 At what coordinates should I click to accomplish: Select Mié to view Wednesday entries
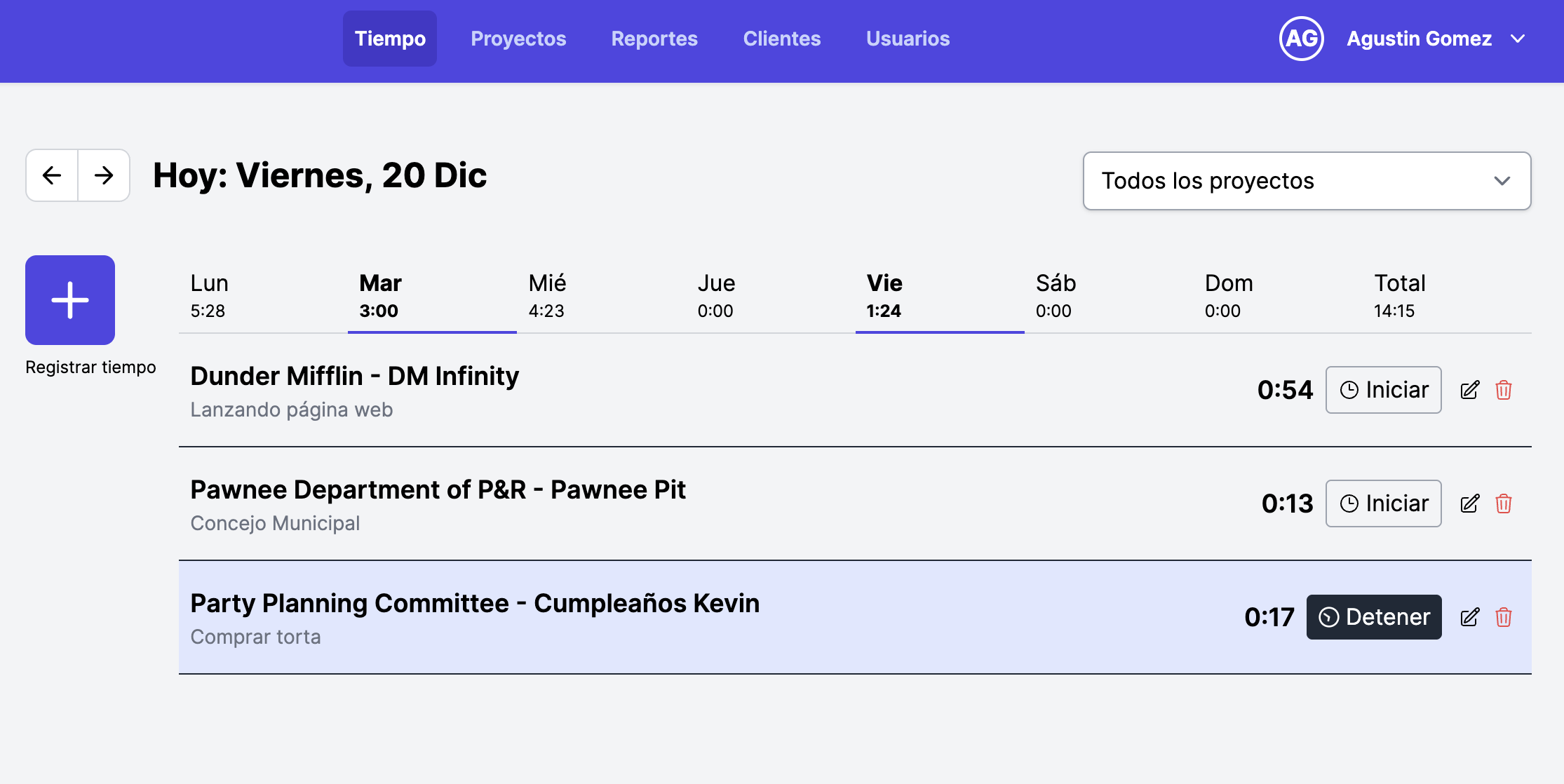tap(548, 295)
